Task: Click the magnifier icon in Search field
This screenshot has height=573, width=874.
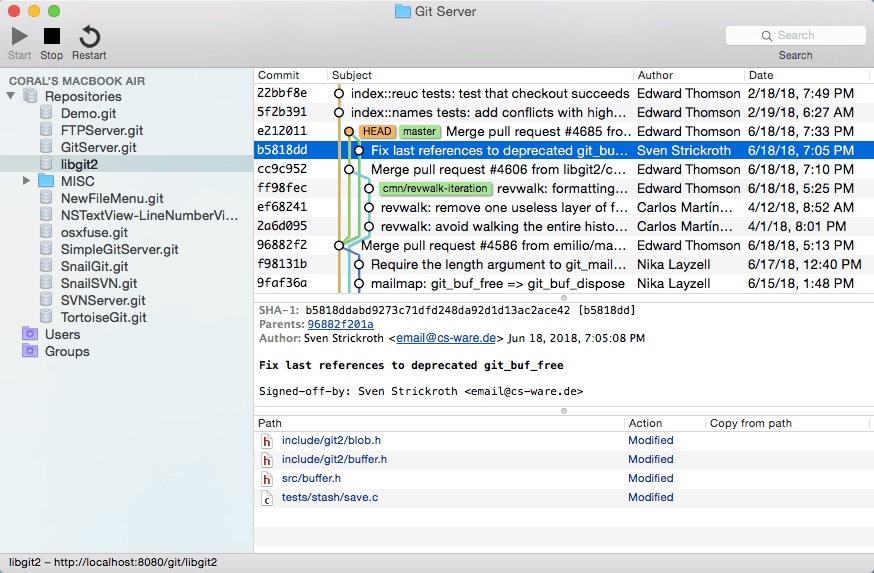Action: coord(767,36)
